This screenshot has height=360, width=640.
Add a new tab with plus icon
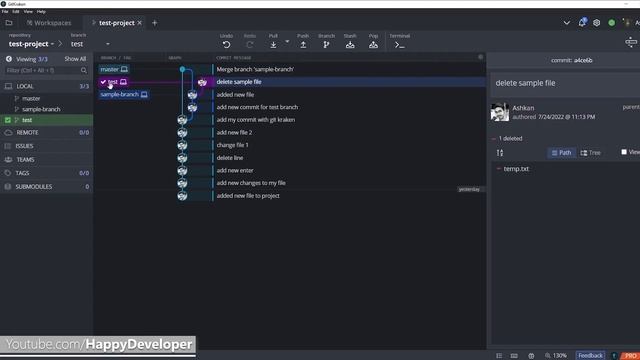coord(154,23)
